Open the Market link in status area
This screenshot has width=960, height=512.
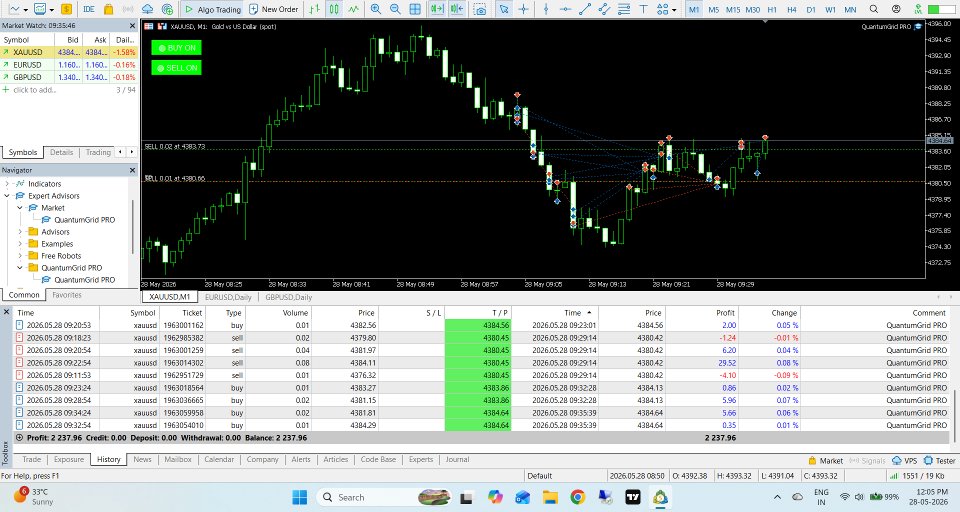pos(825,461)
